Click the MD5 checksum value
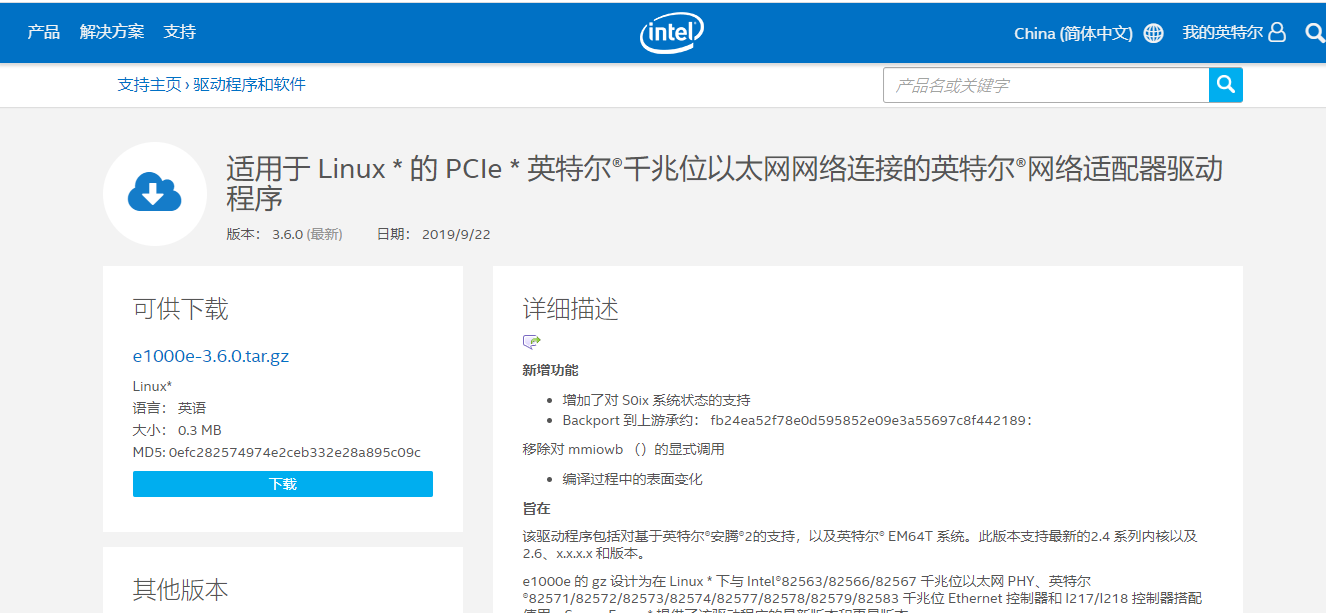Screen dimensions: 1326x613 coord(295,452)
